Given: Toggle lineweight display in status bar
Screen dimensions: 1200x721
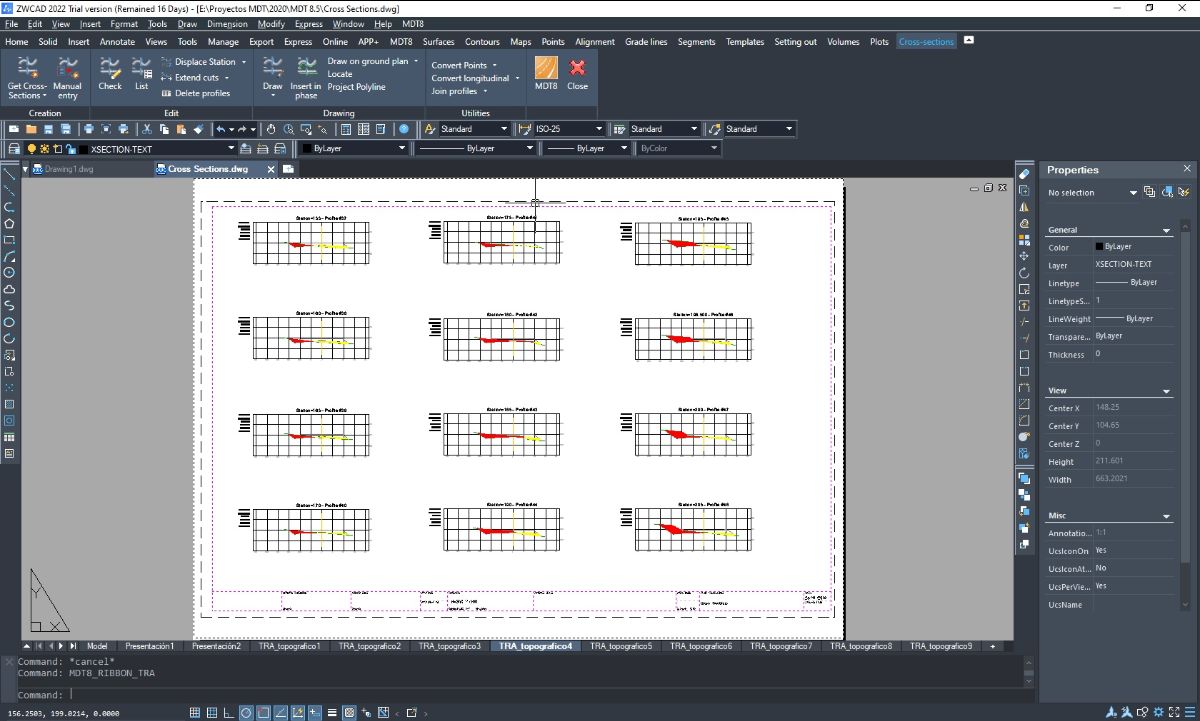Looking at the screenshot, I should (x=332, y=713).
